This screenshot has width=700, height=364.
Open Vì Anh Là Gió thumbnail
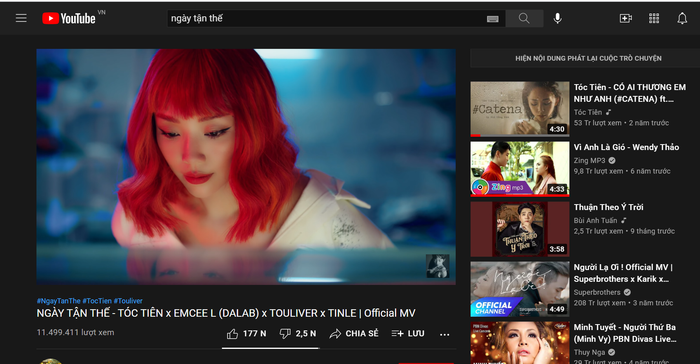click(x=520, y=169)
